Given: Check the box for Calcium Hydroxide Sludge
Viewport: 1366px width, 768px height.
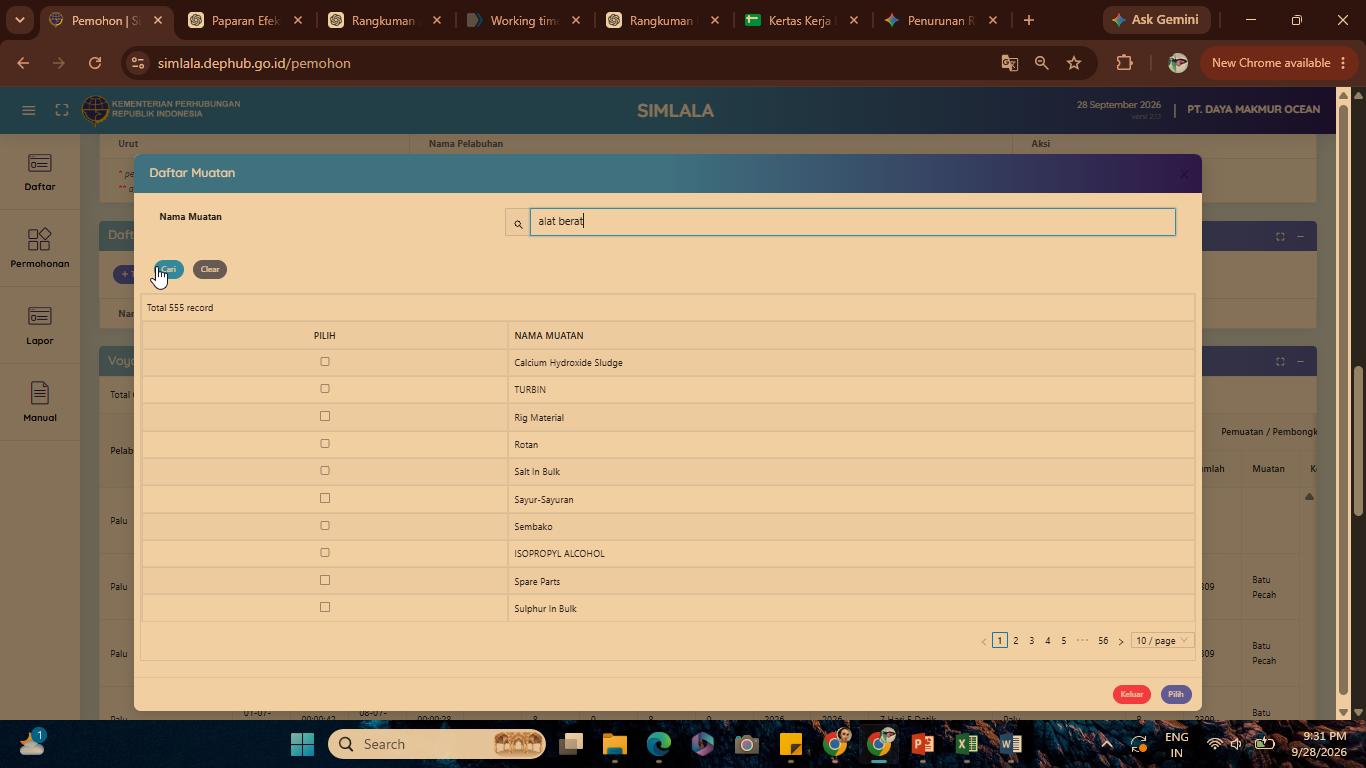Looking at the screenshot, I should coord(324,362).
